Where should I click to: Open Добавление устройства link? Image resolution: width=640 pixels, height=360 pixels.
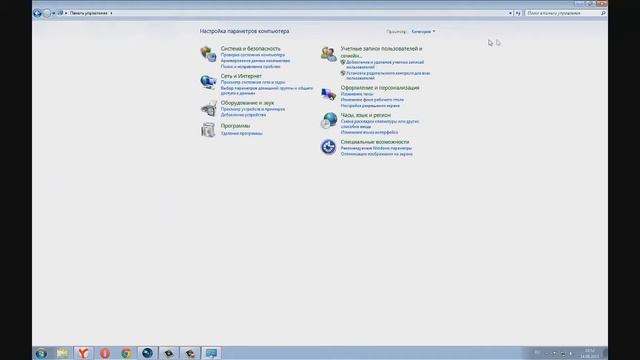click(x=243, y=115)
